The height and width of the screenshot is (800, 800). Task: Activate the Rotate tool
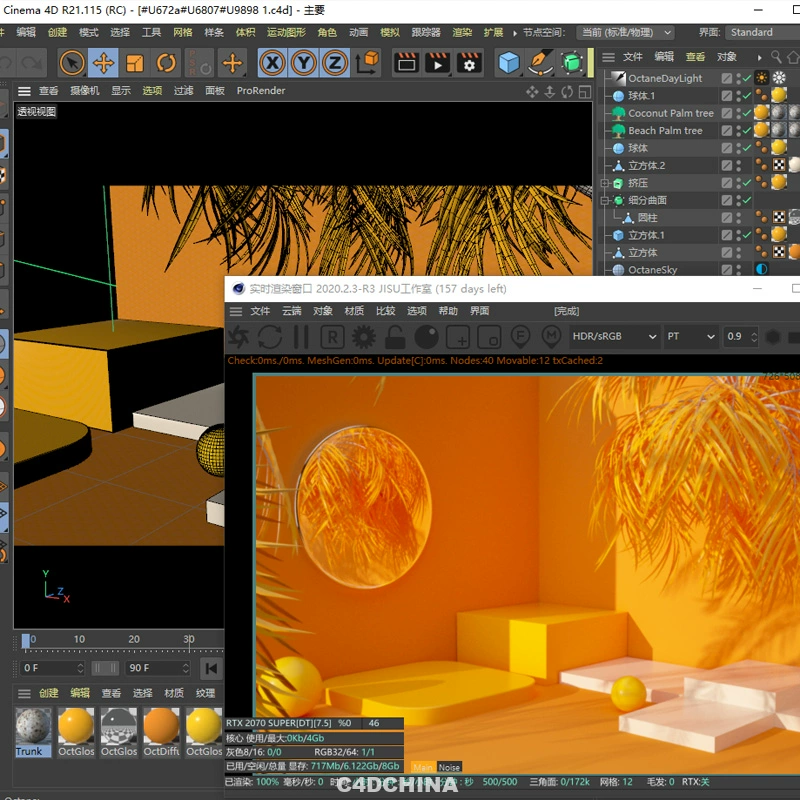tap(166, 63)
